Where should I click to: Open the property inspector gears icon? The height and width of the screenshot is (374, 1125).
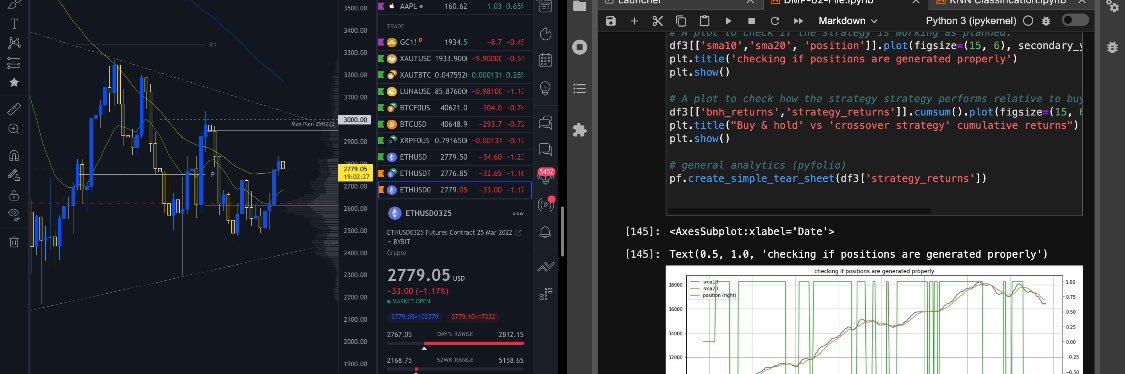1112,6
